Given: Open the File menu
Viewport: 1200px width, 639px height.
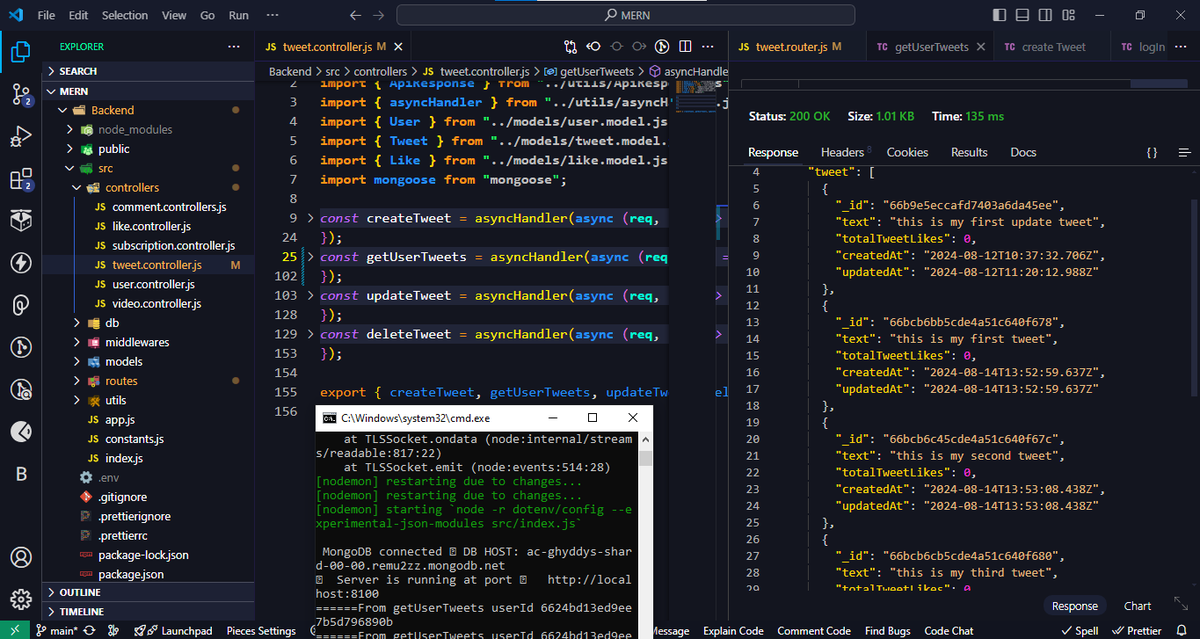Looking at the screenshot, I should (x=47, y=15).
